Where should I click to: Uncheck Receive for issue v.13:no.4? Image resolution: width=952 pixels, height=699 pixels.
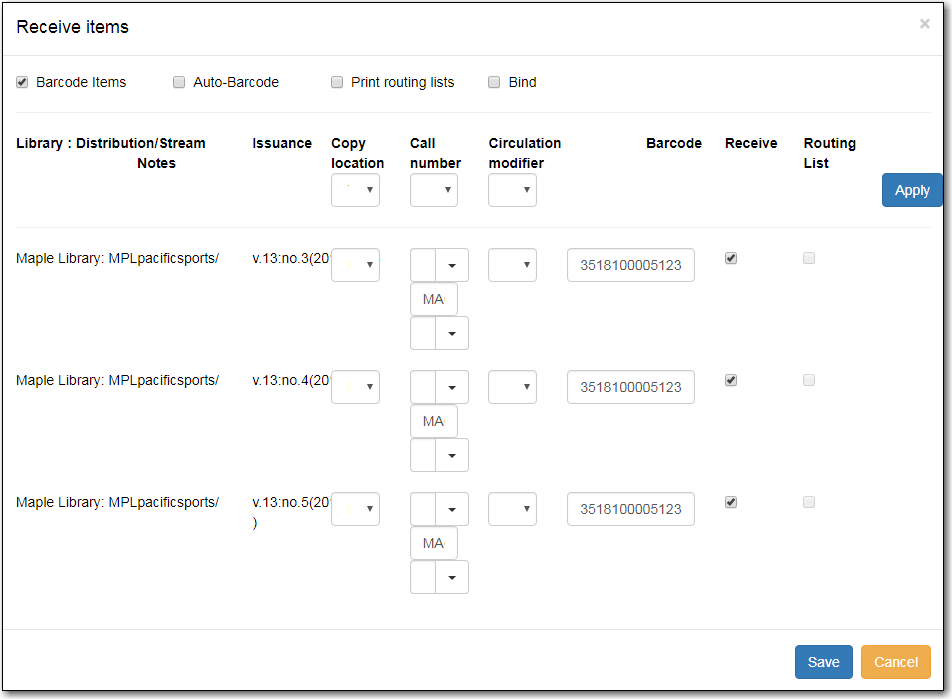[731, 380]
